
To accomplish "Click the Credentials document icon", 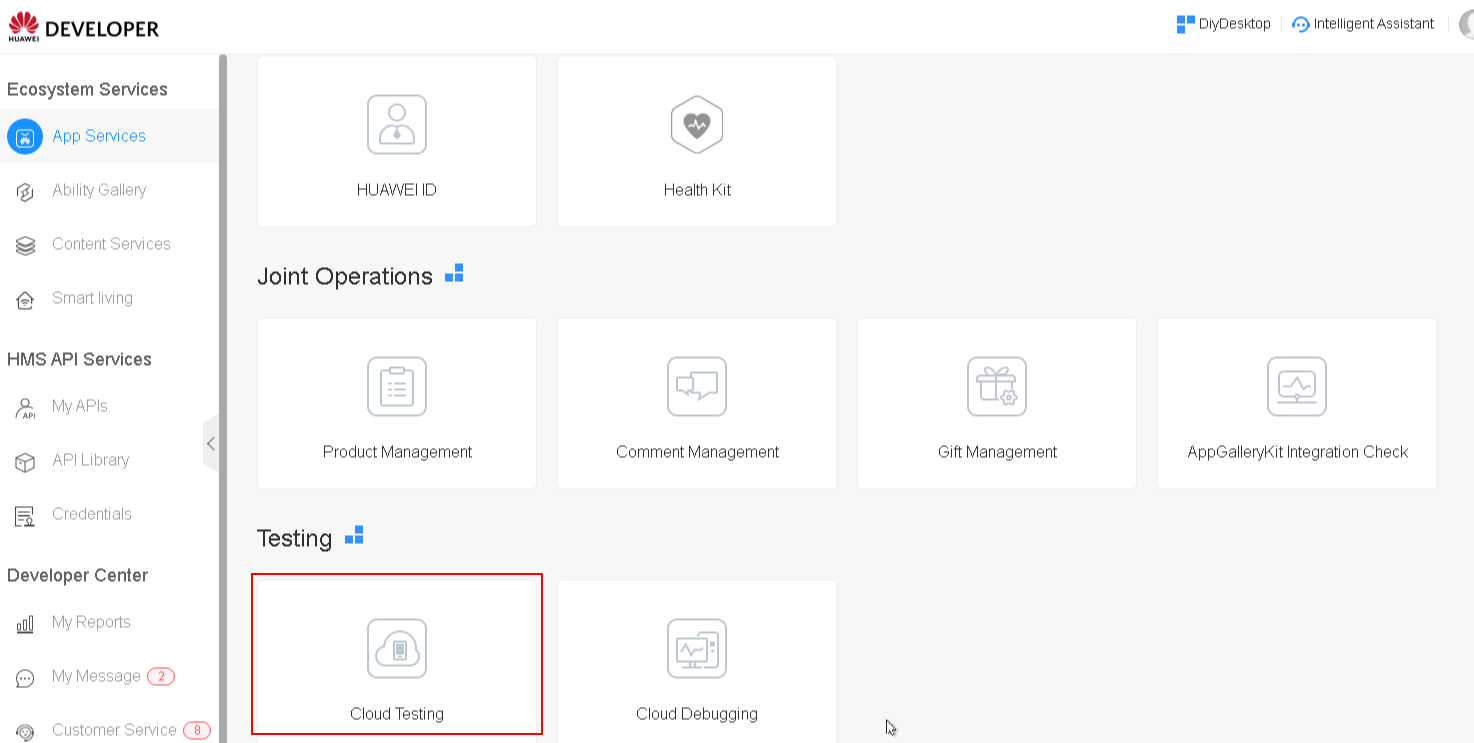I will coord(25,515).
